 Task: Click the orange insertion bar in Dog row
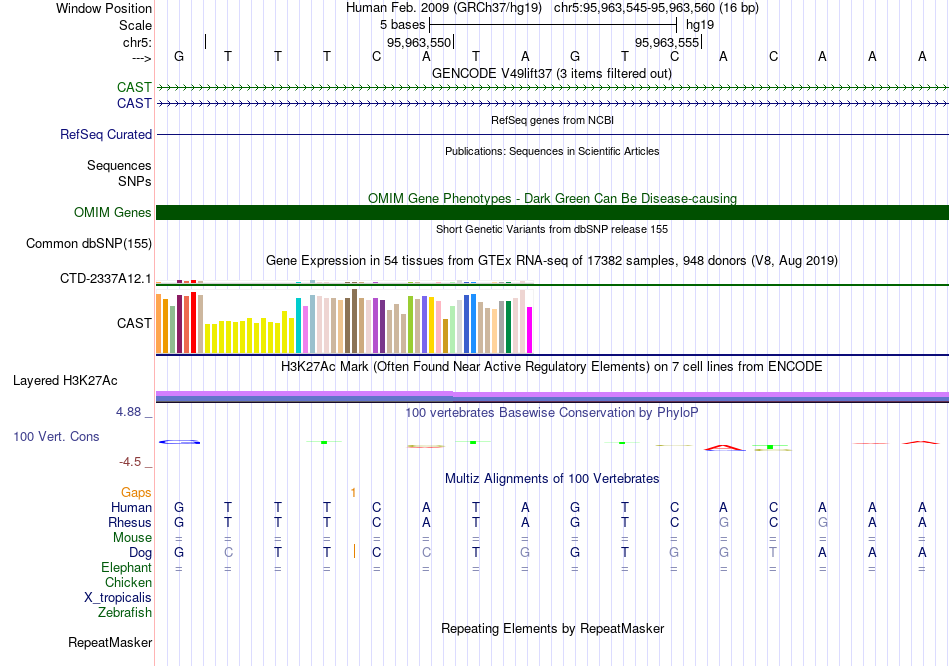click(354, 551)
